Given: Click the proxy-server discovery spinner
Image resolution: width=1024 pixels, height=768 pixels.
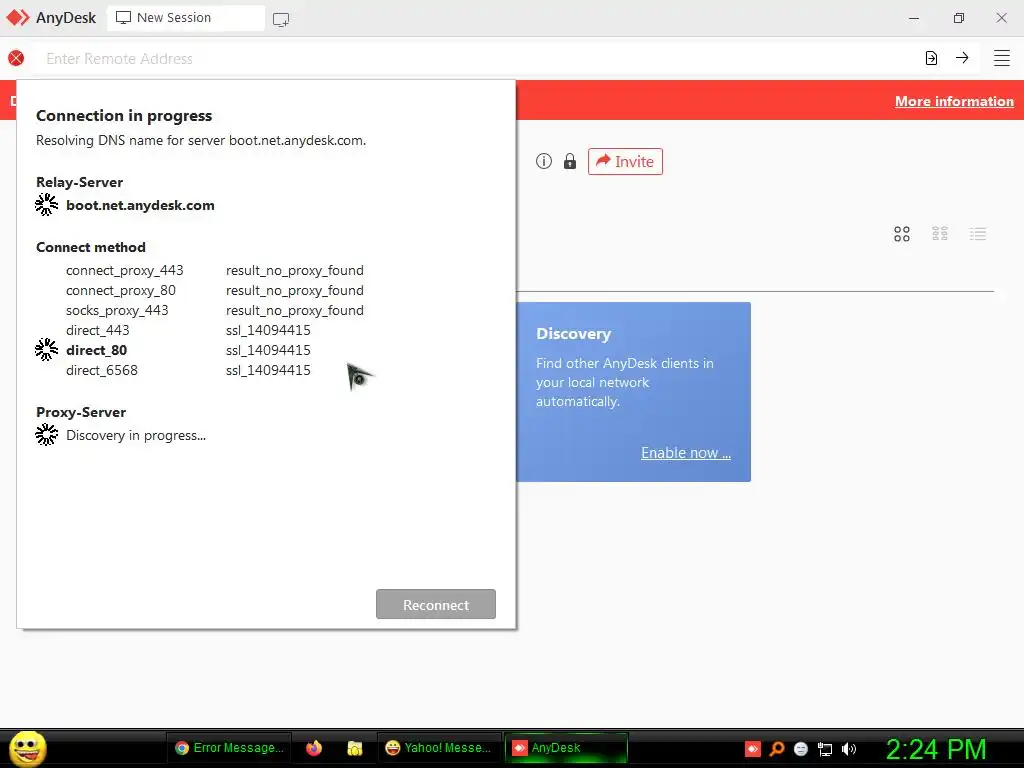Looking at the screenshot, I should point(46,434).
